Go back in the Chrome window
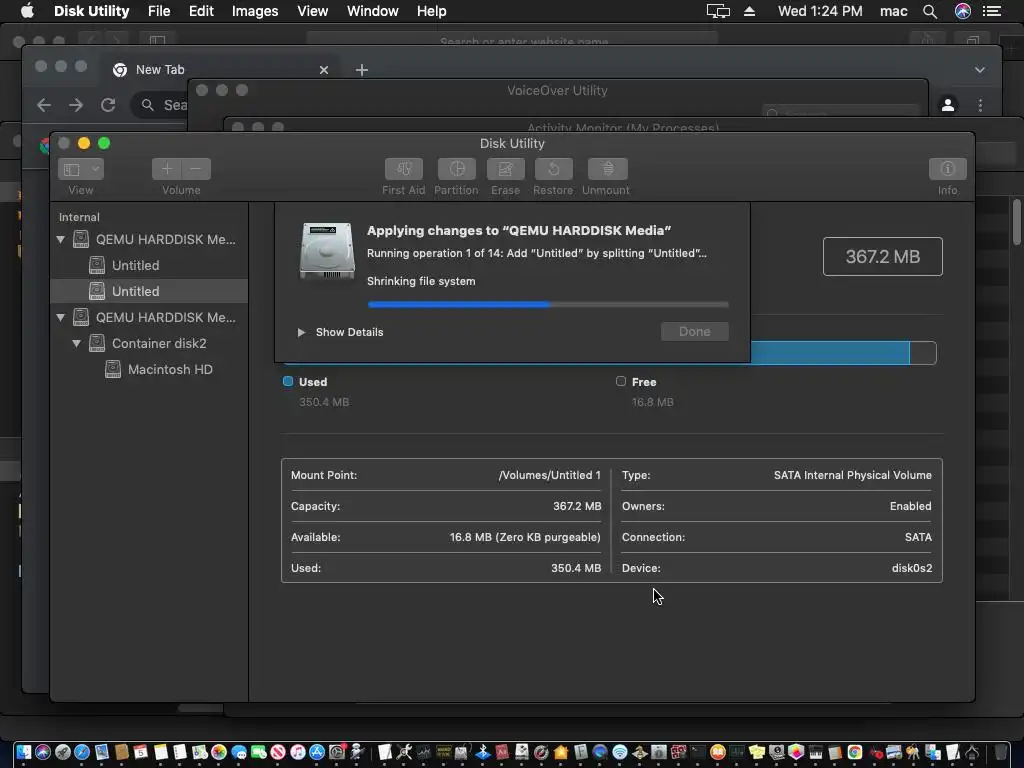 pyautogui.click(x=44, y=105)
